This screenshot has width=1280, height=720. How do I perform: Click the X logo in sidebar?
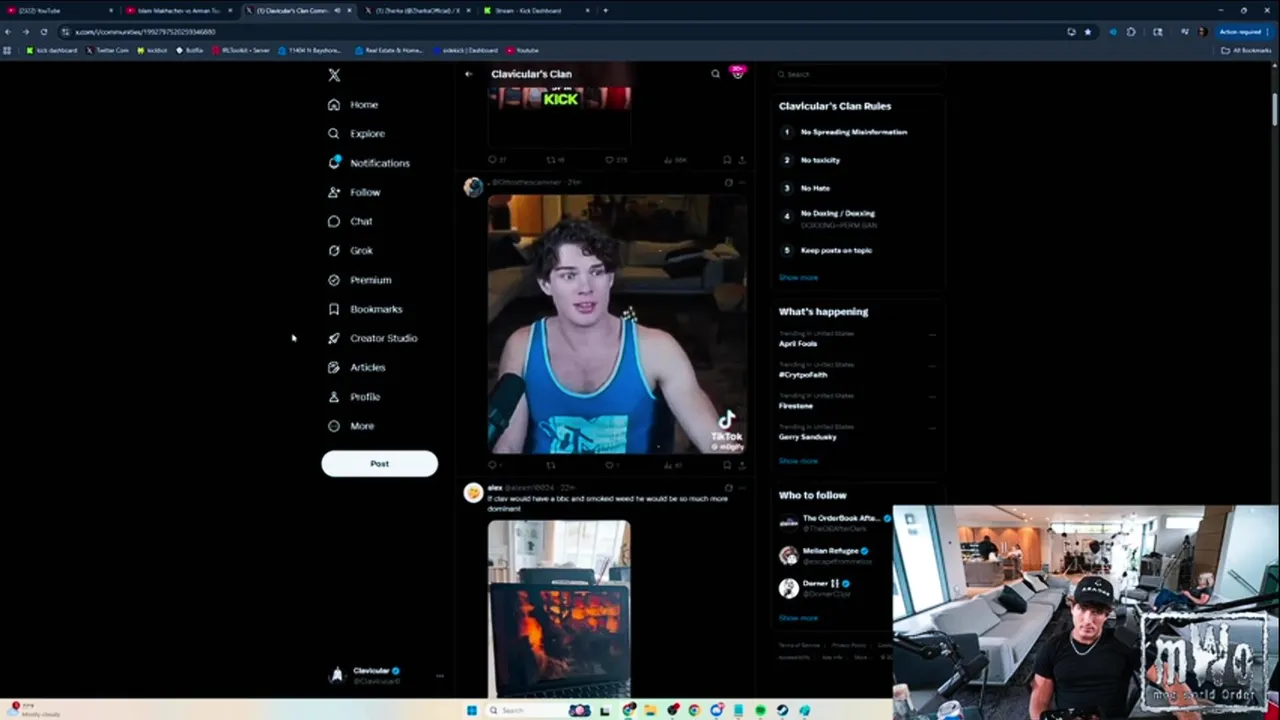coord(334,75)
